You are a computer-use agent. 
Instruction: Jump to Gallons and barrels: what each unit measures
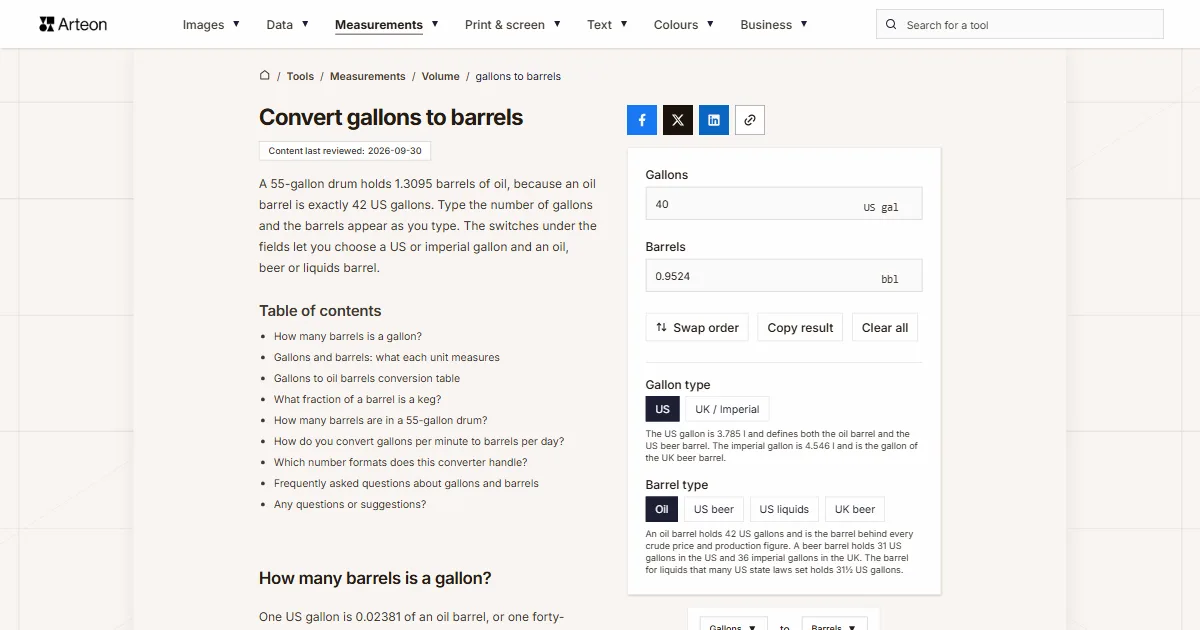tap(387, 357)
